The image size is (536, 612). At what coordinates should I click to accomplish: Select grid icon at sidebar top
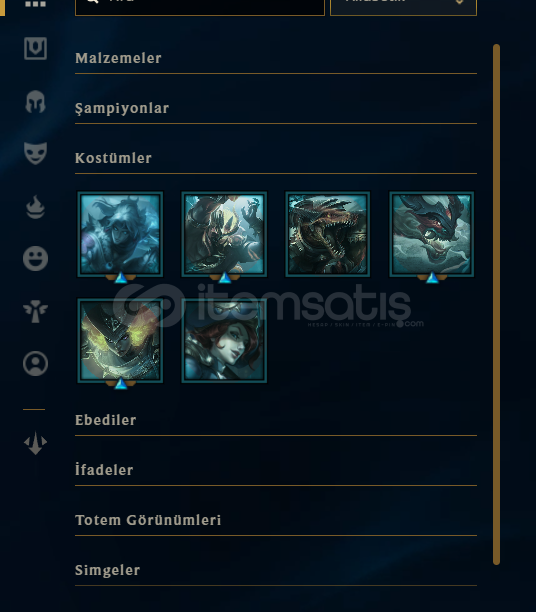(x=36, y=4)
